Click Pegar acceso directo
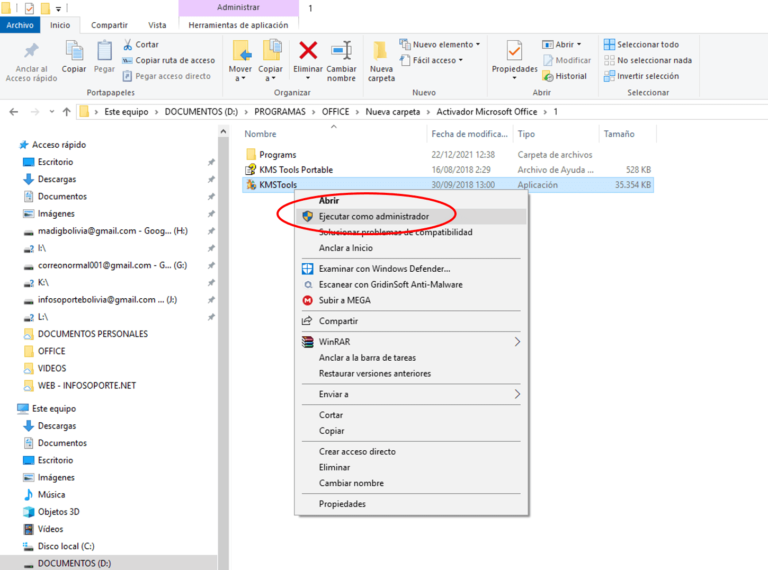 tap(167, 76)
